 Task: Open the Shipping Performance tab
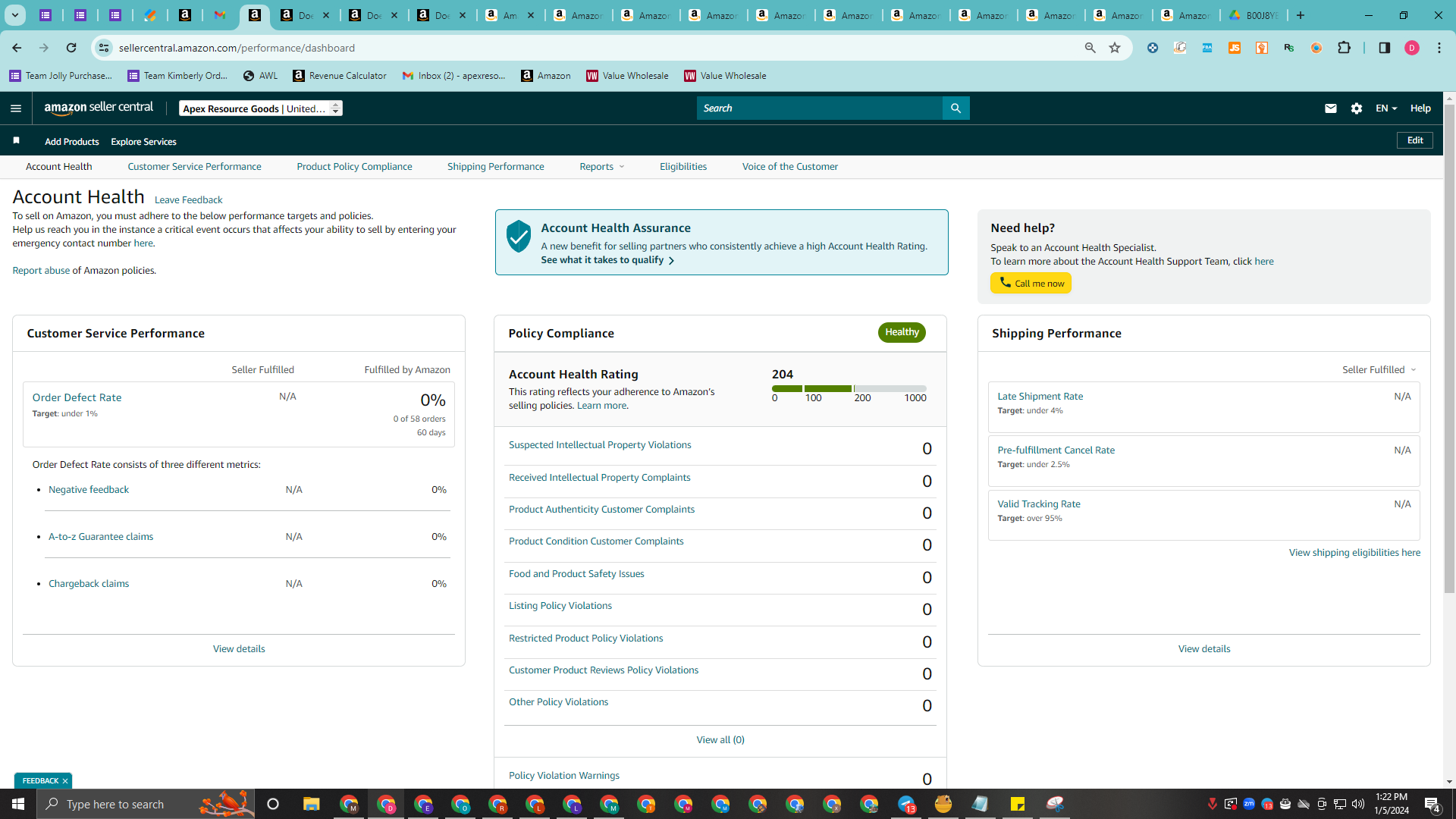(x=495, y=167)
